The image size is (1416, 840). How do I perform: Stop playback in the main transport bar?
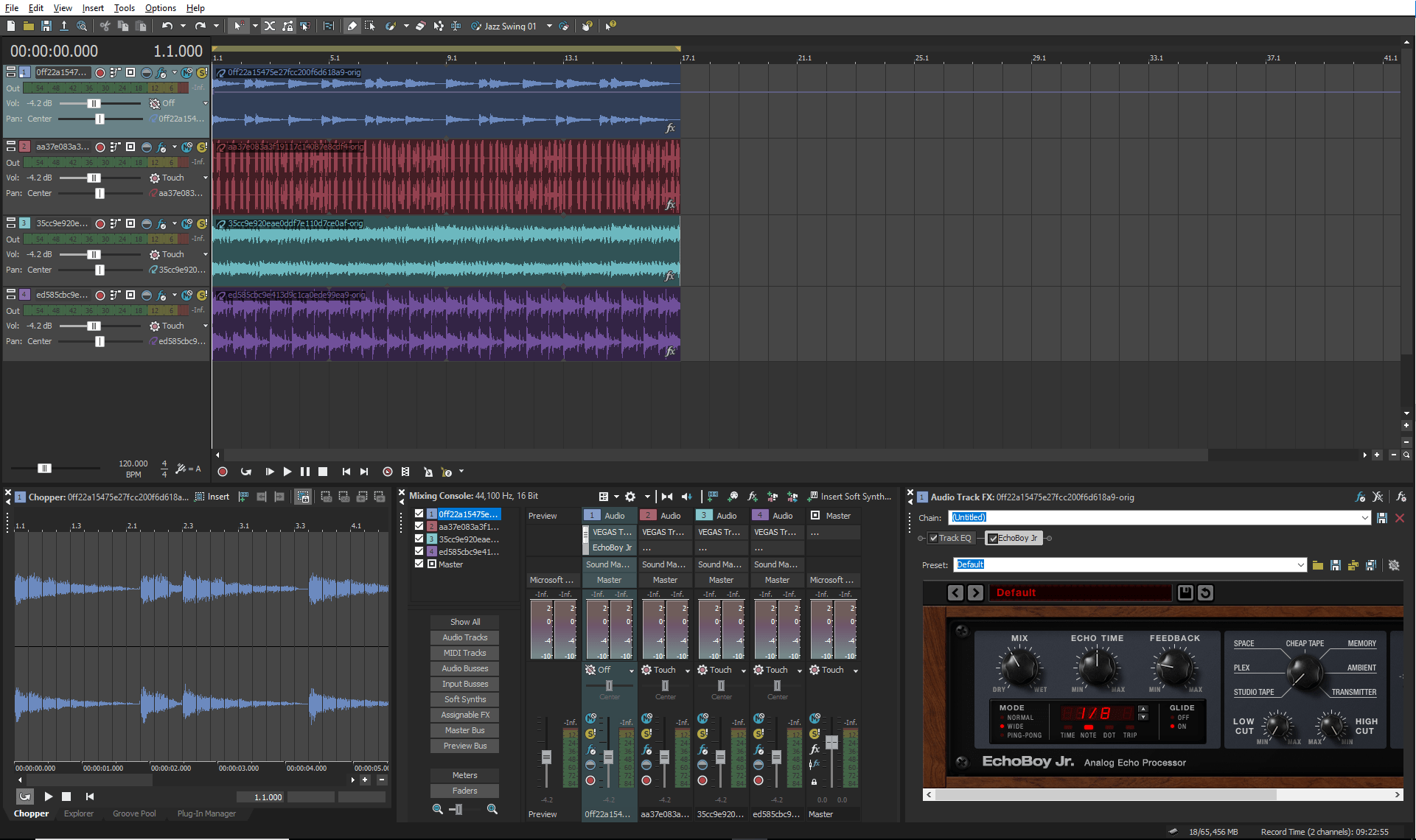pos(323,472)
